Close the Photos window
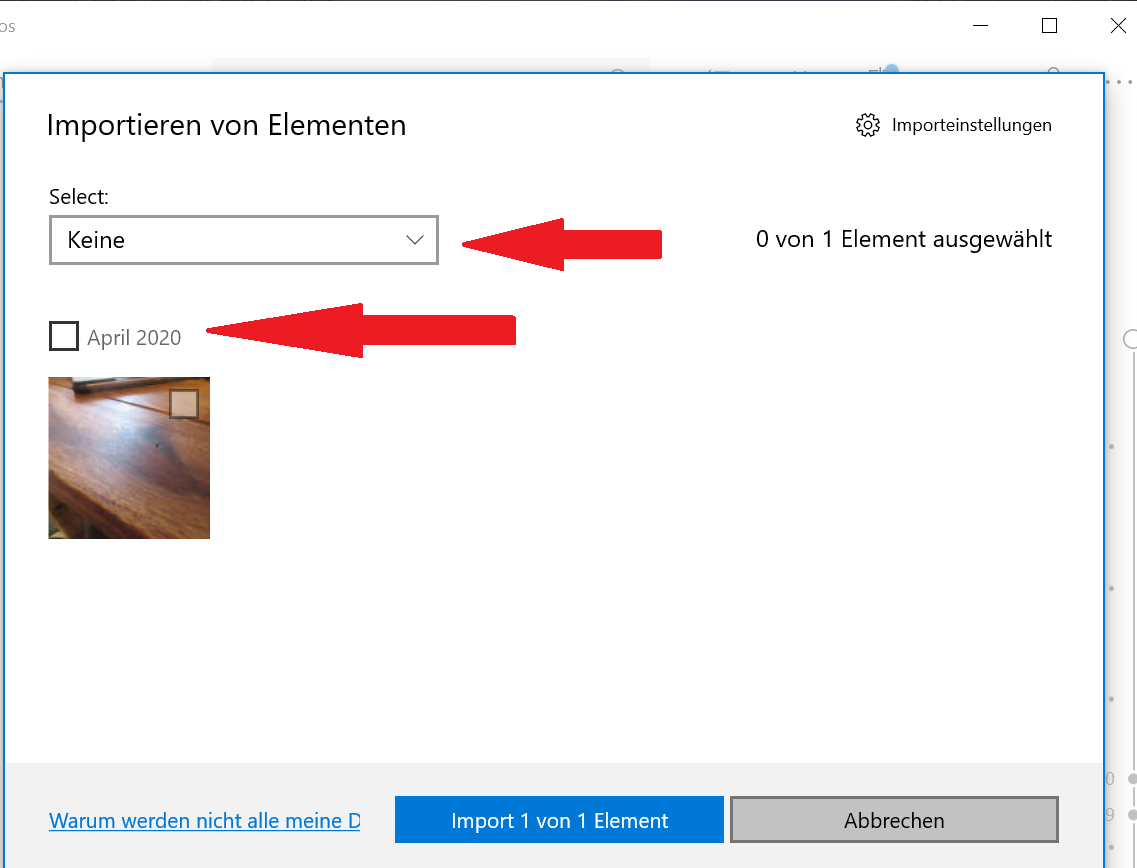The image size is (1137, 868). [1117, 26]
